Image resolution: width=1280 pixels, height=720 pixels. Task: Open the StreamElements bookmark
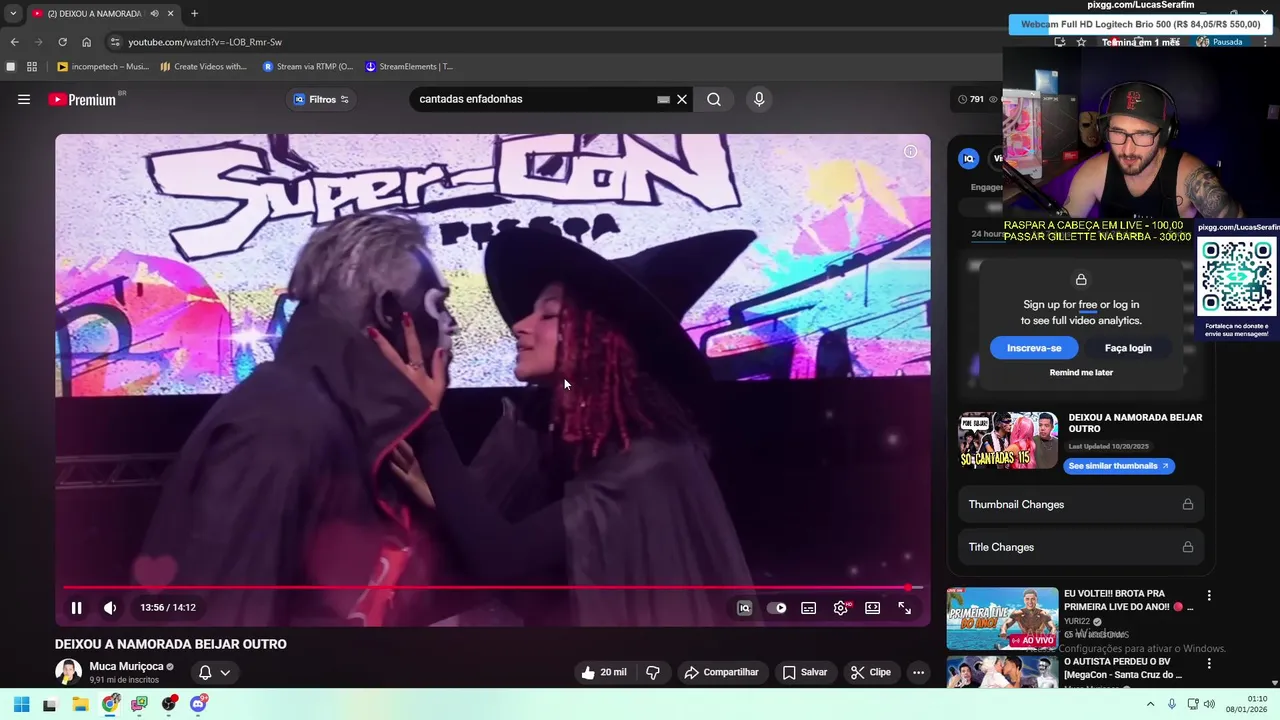click(x=409, y=67)
